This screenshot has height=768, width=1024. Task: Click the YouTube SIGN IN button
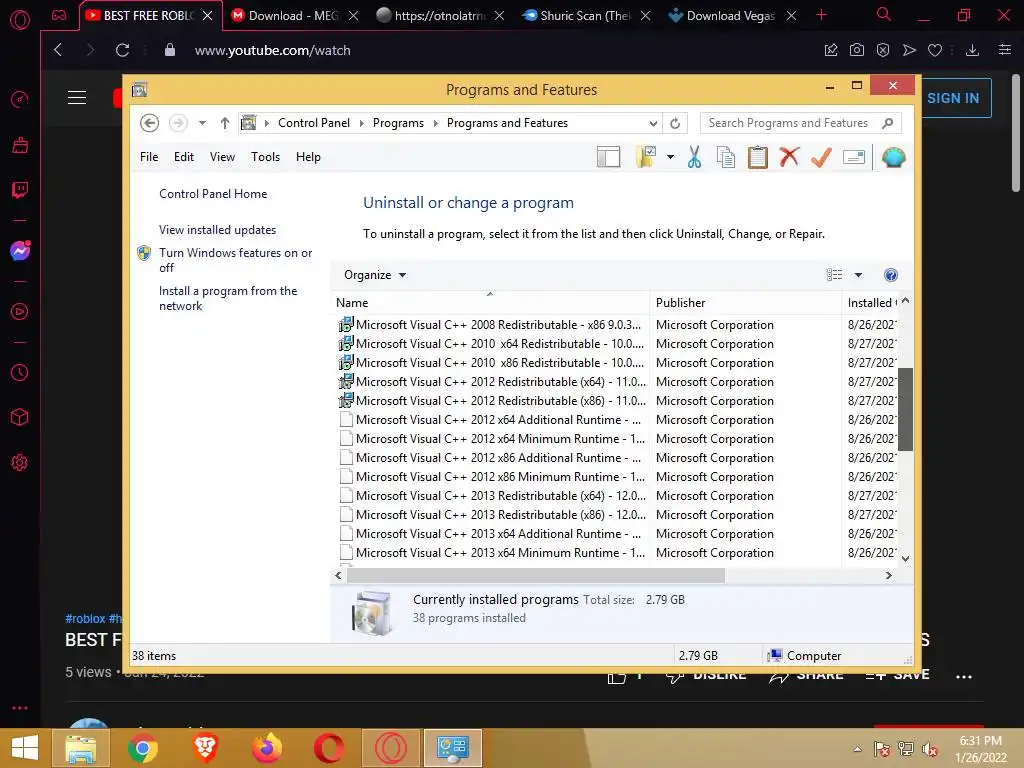click(x=955, y=98)
